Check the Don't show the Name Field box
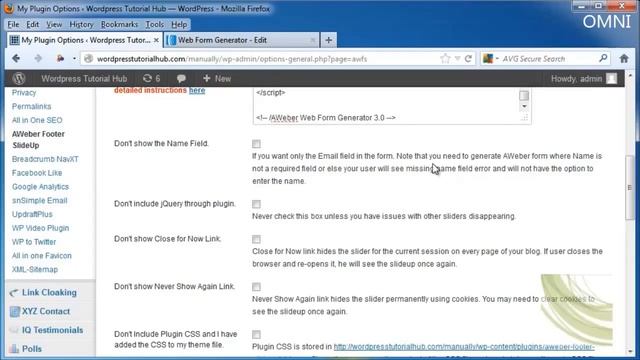 point(256,144)
